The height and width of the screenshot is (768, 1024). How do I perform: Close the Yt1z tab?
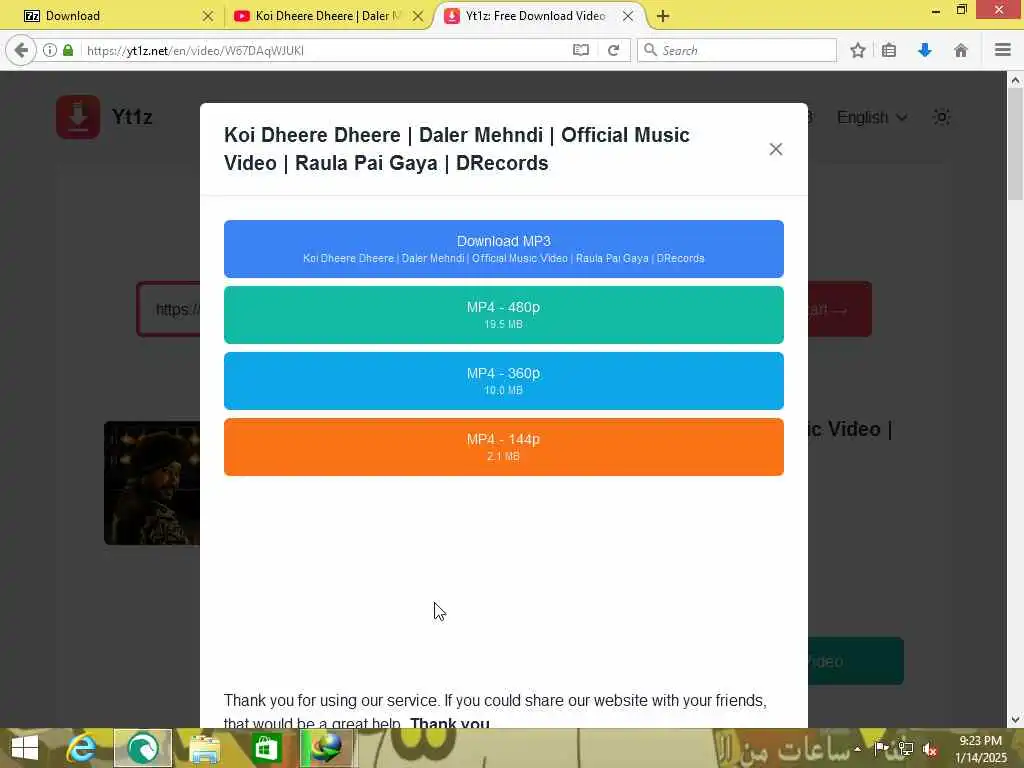point(628,16)
